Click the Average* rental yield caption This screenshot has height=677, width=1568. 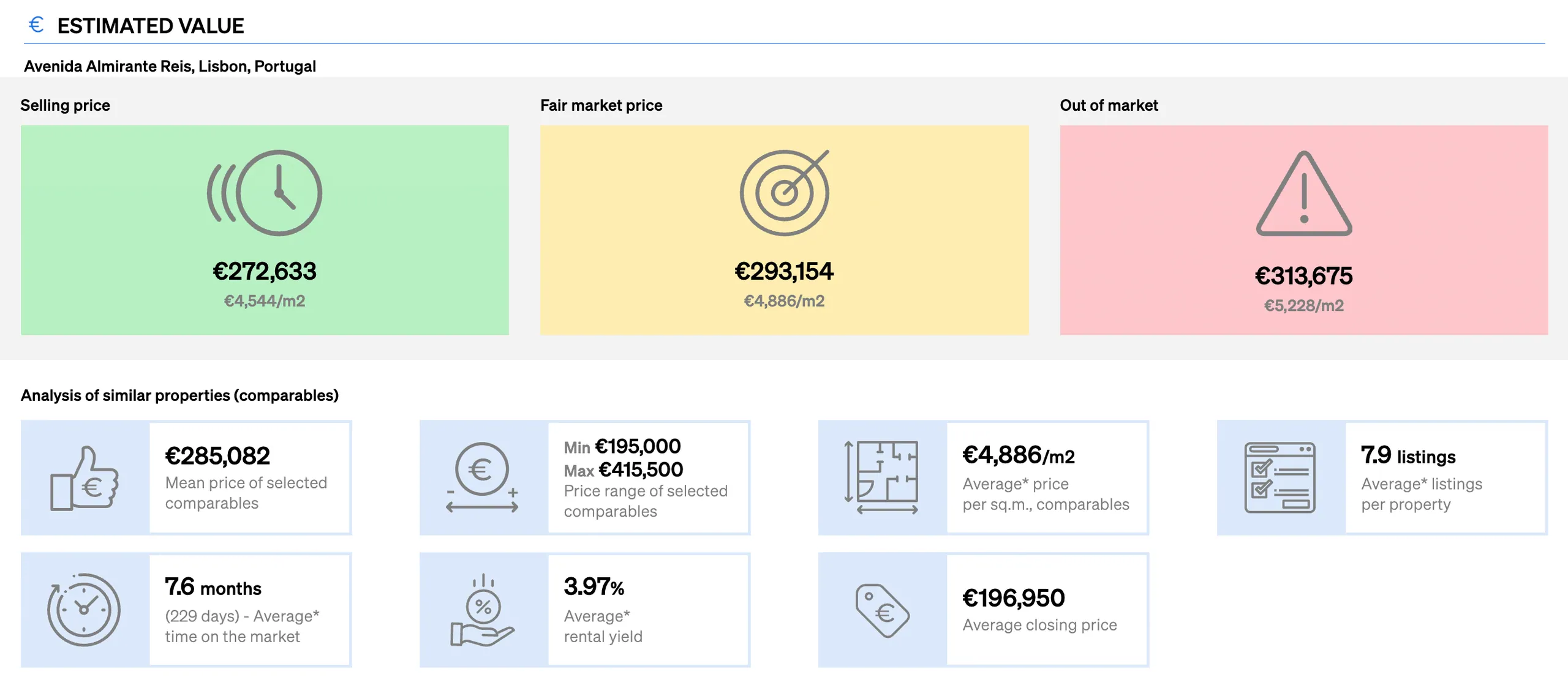click(603, 626)
